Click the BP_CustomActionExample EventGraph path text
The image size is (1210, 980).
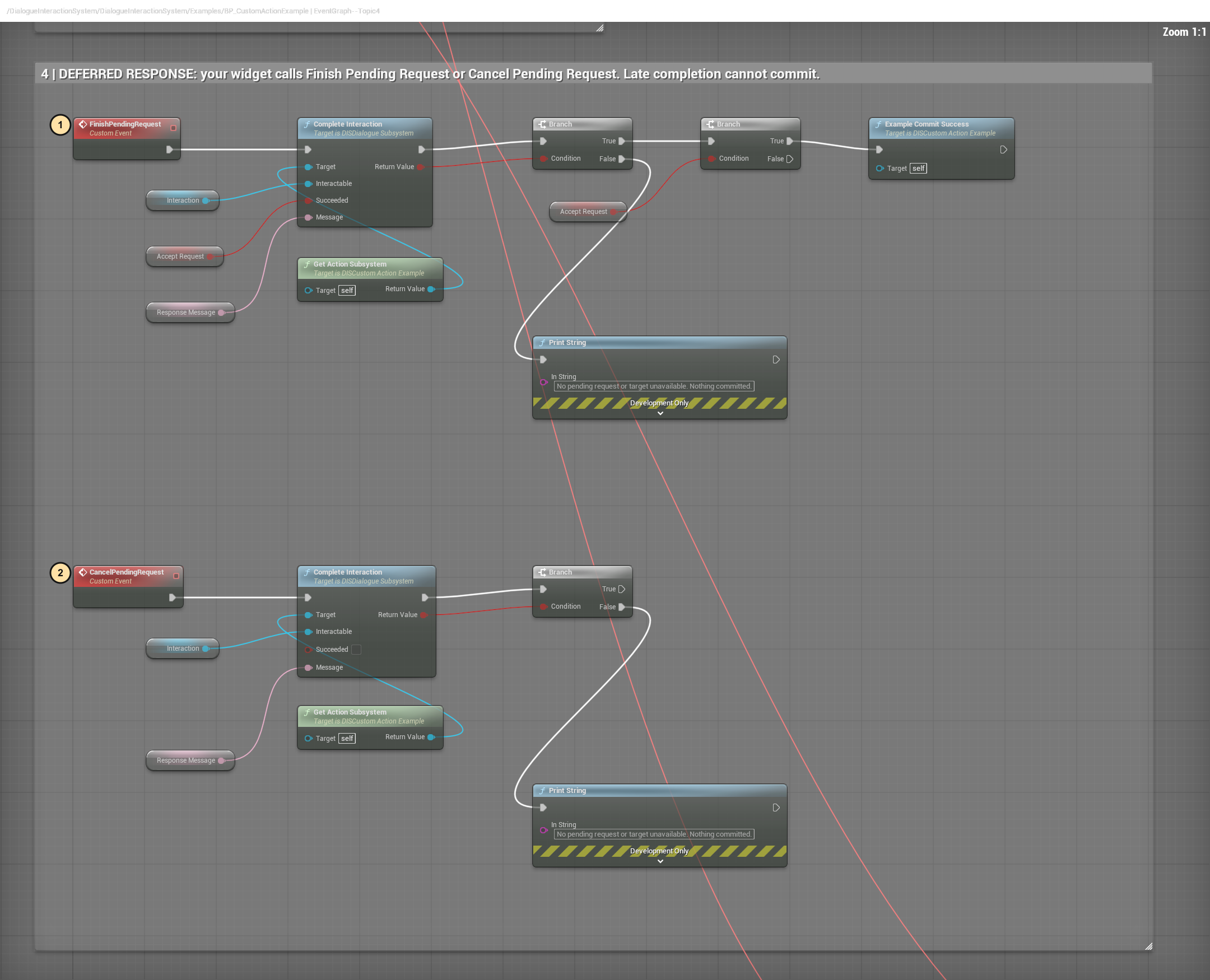[193, 11]
